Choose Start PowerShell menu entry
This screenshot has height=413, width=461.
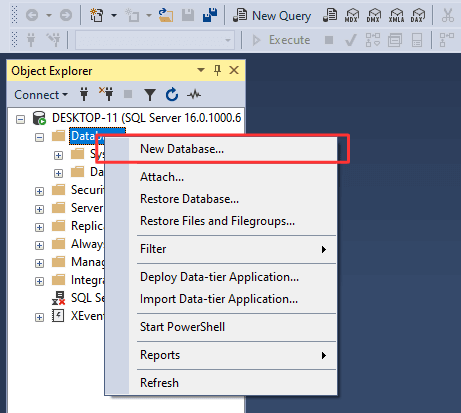click(220, 327)
